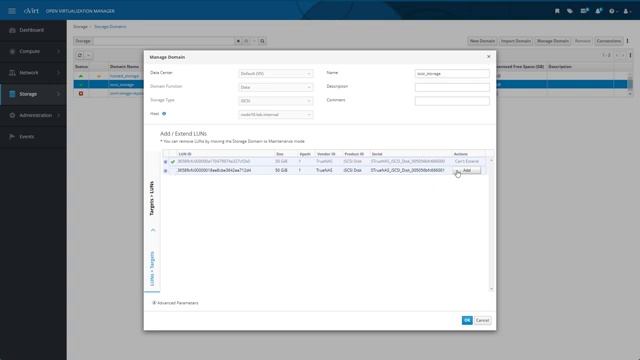Open the bookmarks icon in header

557,11
